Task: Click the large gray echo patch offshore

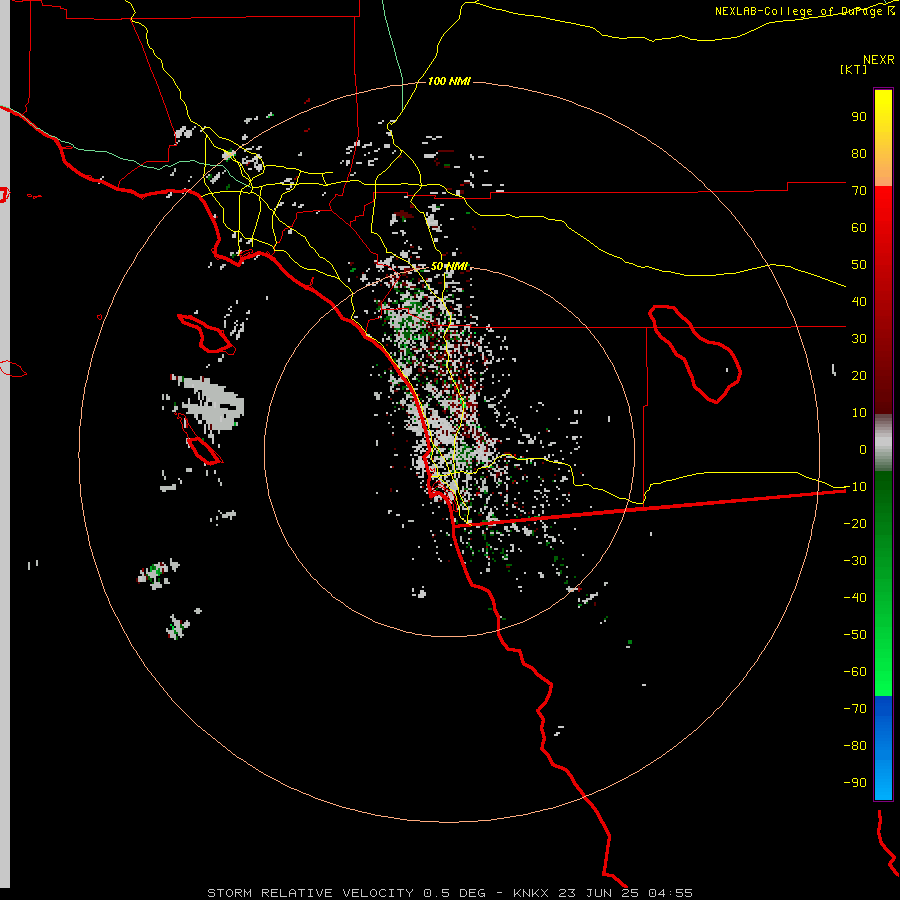Action: (x=211, y=402)
